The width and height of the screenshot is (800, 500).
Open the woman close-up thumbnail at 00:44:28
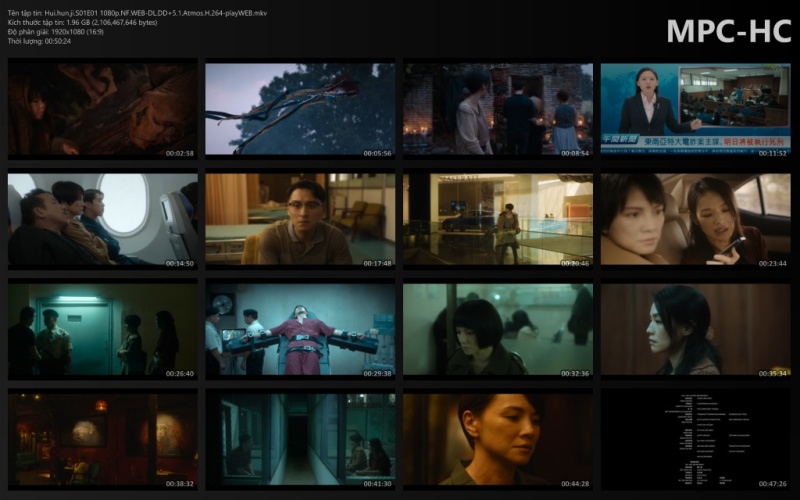pyautogui.click(x=498, y=437)
